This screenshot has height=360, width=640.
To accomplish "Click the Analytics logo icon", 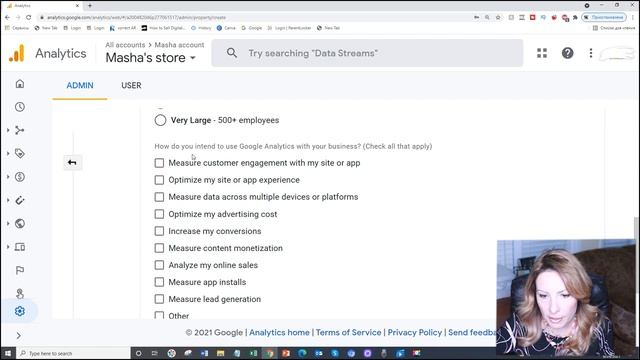I will click(x=17, y=53).
